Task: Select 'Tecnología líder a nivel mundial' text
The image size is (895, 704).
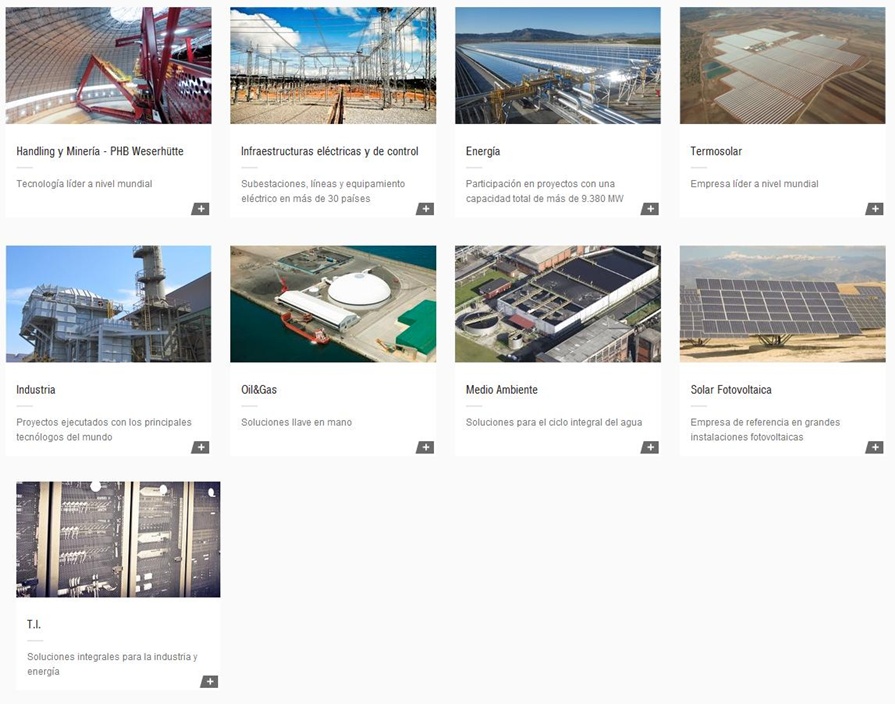Action: [84, 184]
